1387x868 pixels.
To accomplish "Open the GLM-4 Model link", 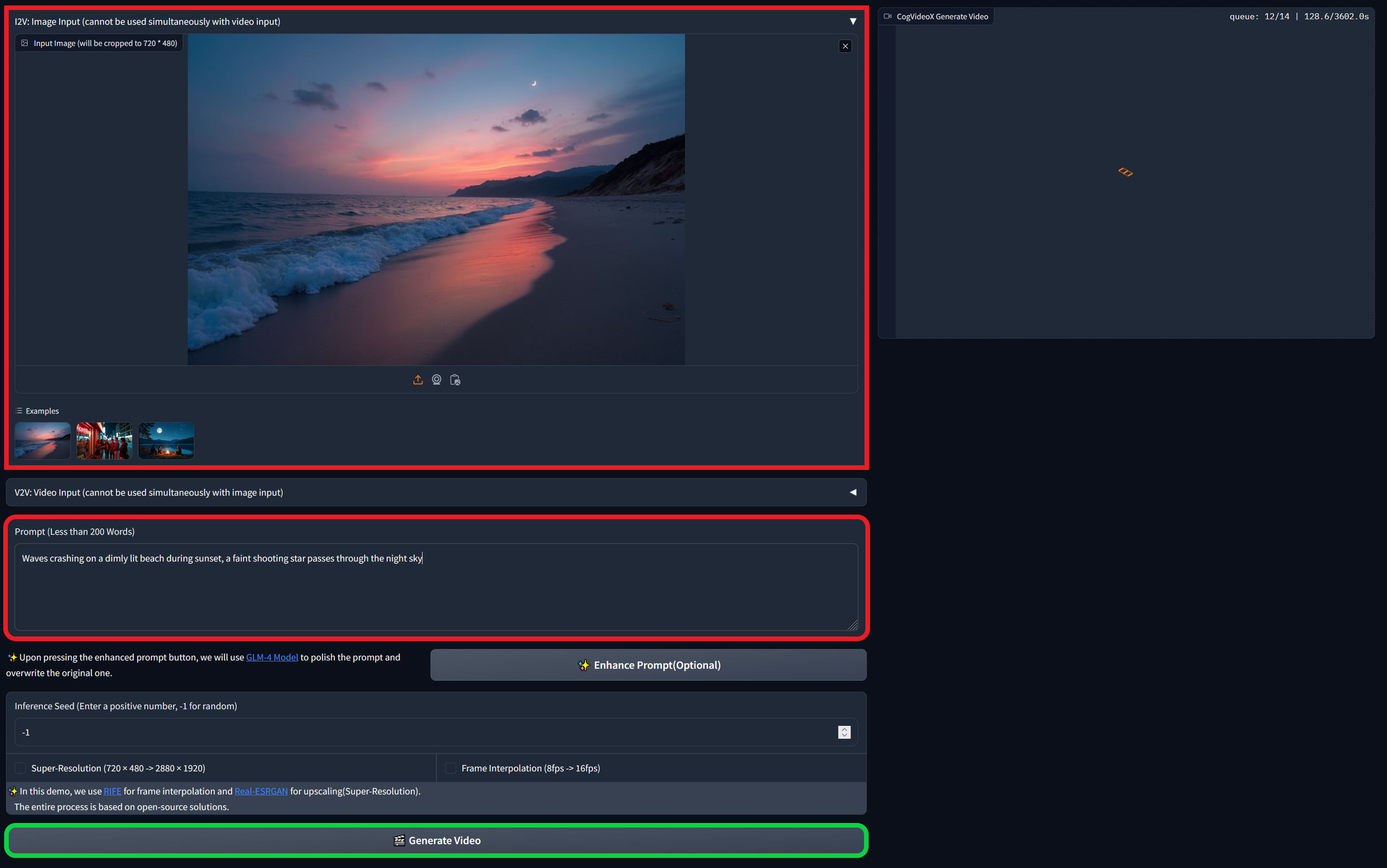I will 272,657.
